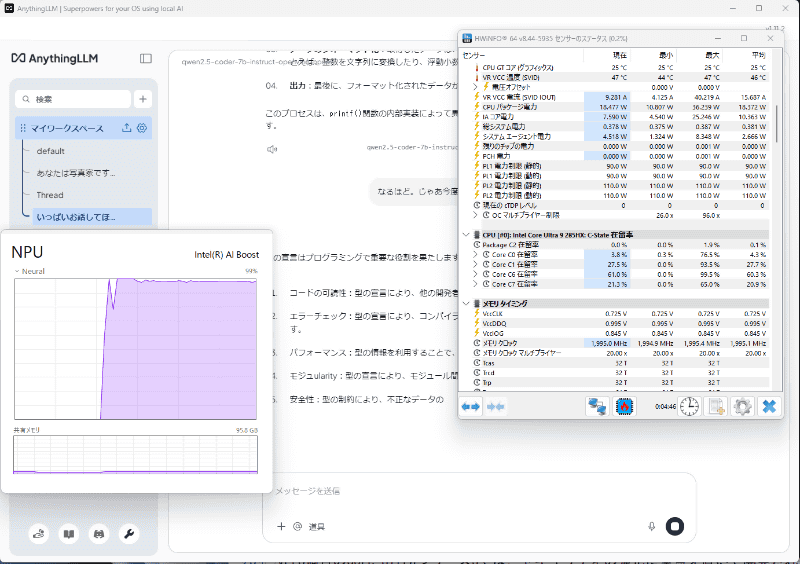800x564 pixels.
Task: Click the HWiNFO collapse columns arrows icon
Action: point(495,407)
